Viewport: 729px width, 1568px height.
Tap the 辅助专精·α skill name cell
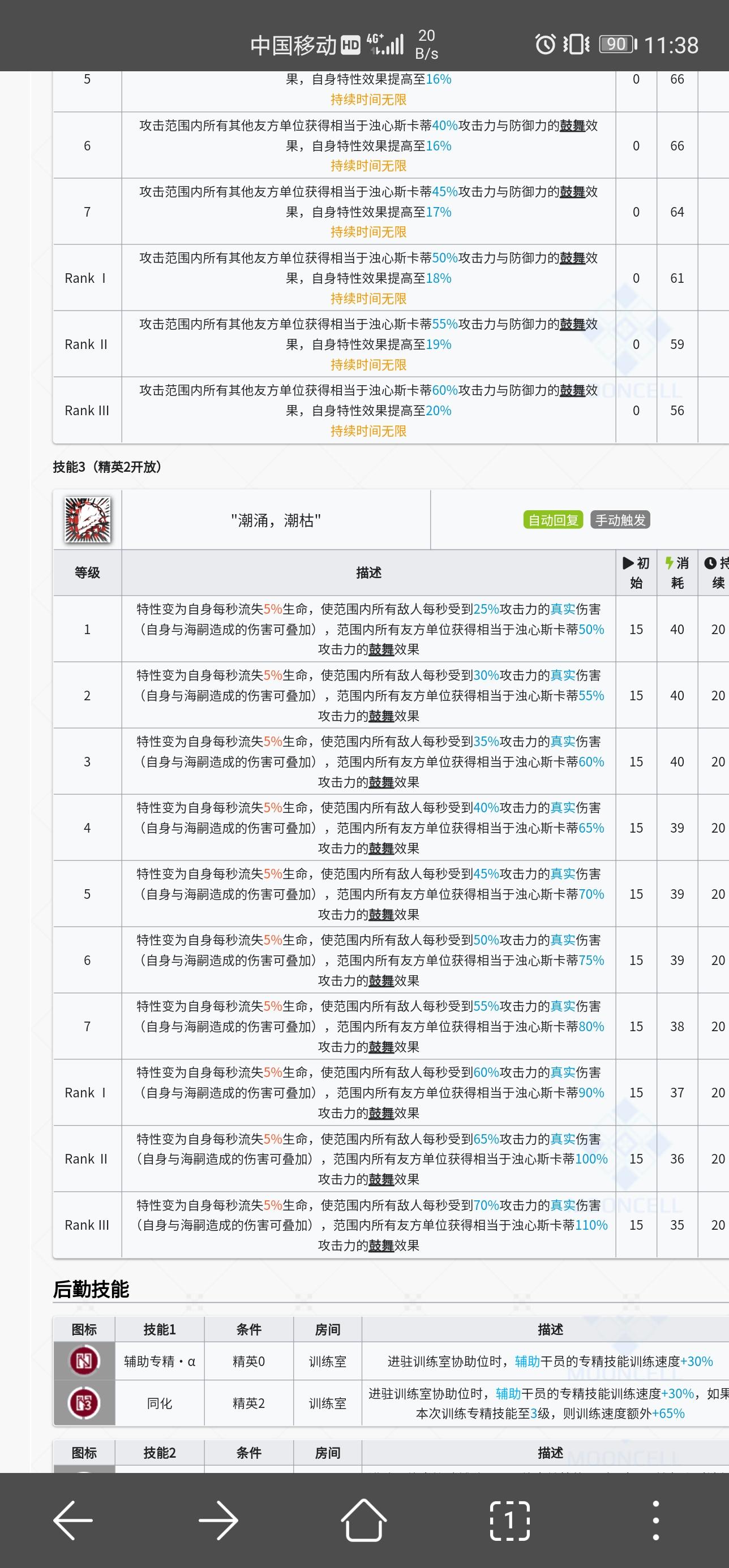coord(160,1361)
